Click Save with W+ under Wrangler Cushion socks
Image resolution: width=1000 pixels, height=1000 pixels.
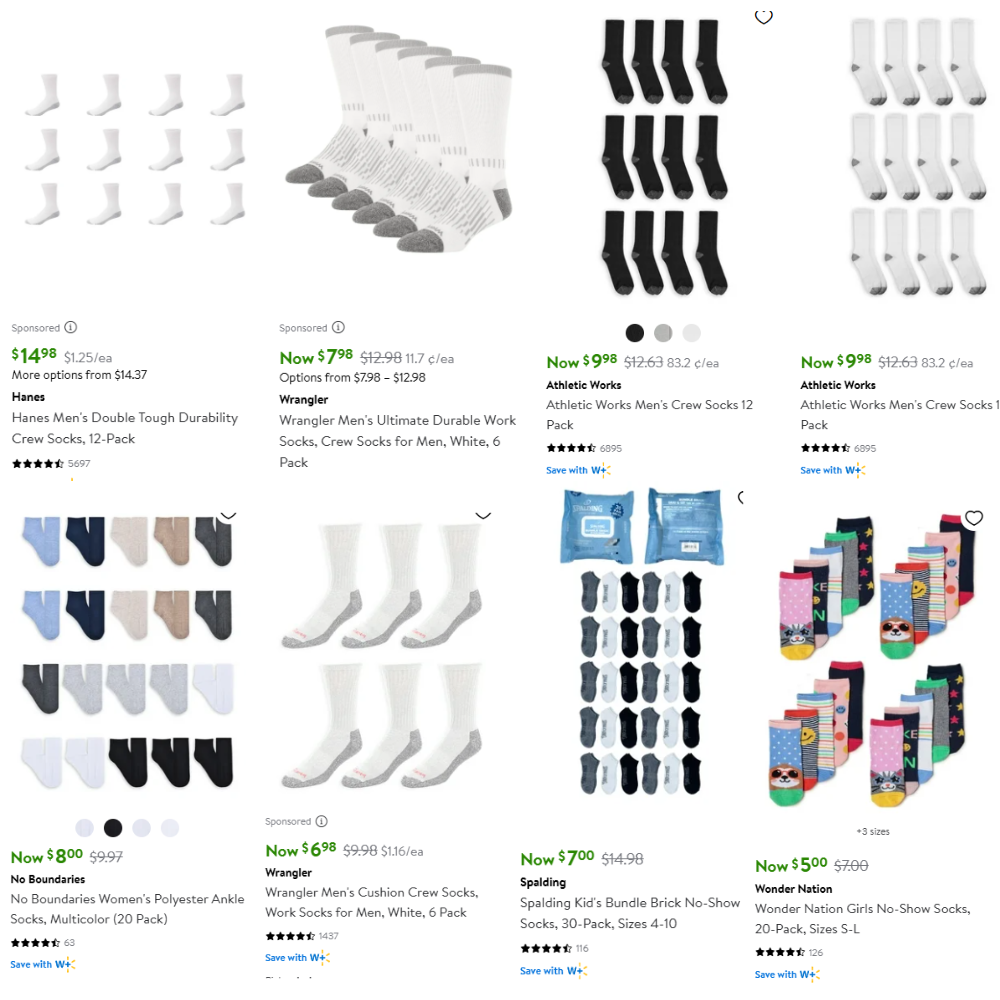point(298,957)
